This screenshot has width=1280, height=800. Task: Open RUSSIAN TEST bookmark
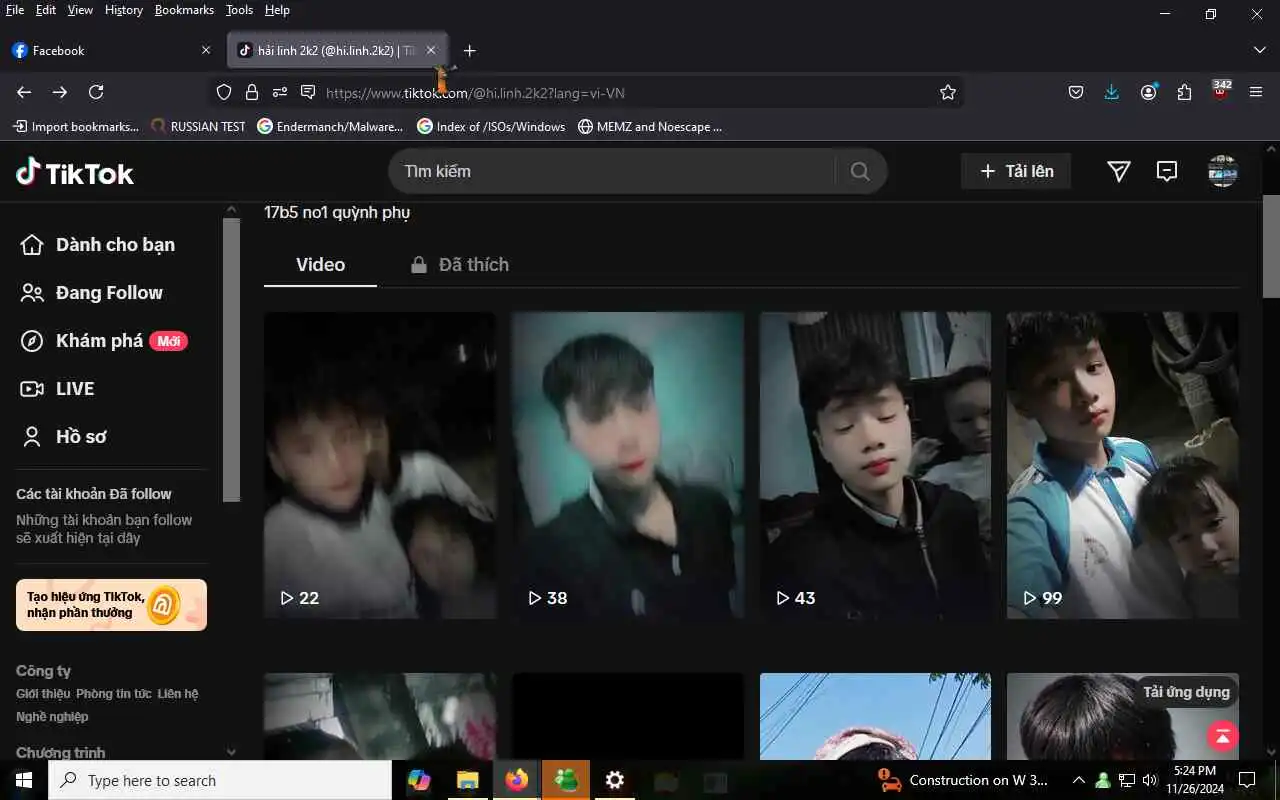pos(198,127)
